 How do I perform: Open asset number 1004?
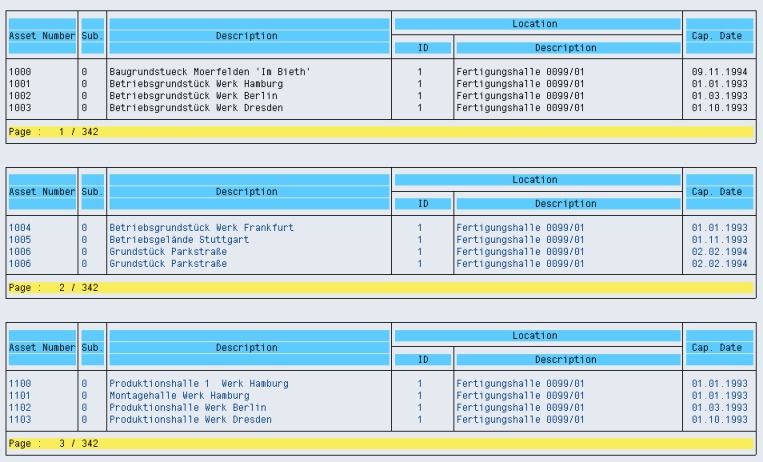(x=19, y=228)
